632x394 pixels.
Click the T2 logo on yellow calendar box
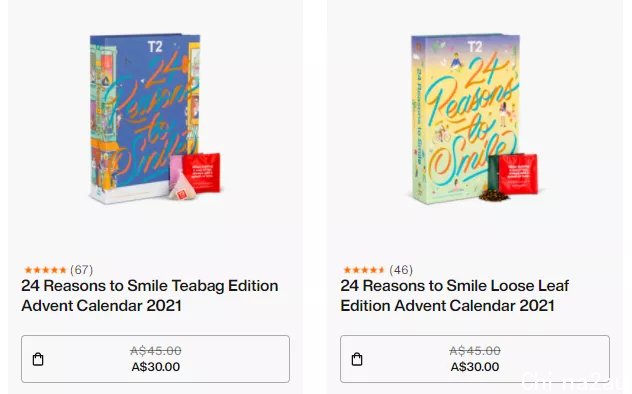pos(475,47)
